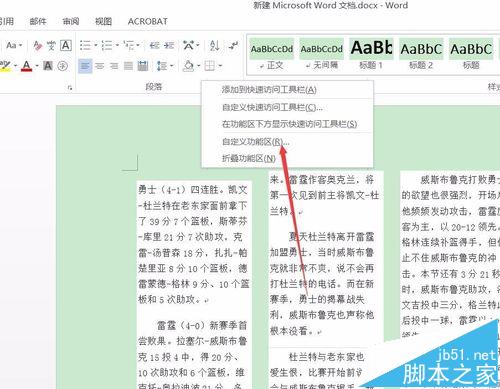Apply red font color A

click(27, 66)
